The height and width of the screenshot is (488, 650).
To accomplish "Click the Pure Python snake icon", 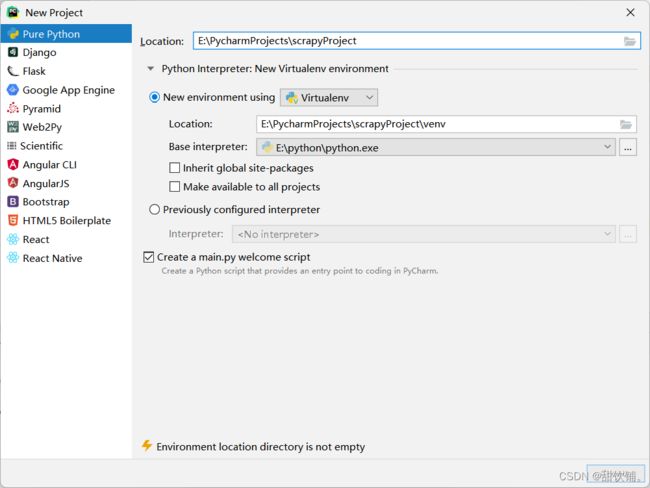I will point(13,34).
